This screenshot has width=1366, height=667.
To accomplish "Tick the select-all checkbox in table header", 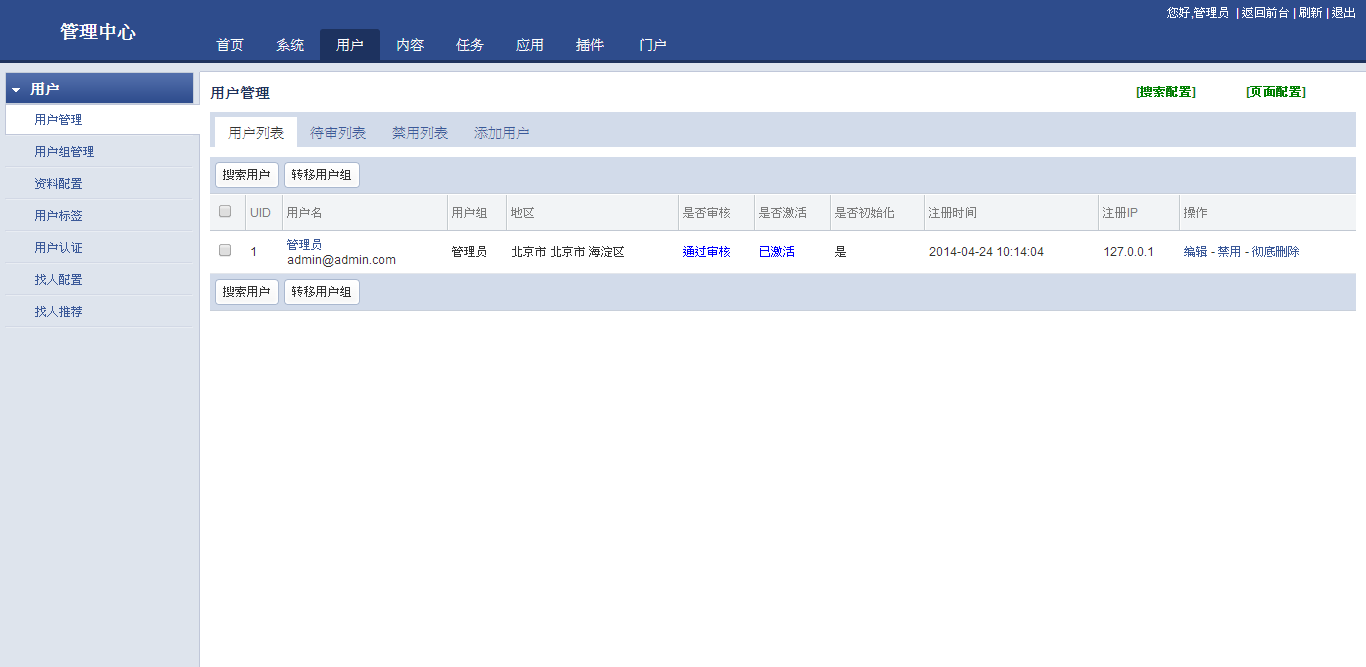I will pyautogui.click(x=225, y=212).
